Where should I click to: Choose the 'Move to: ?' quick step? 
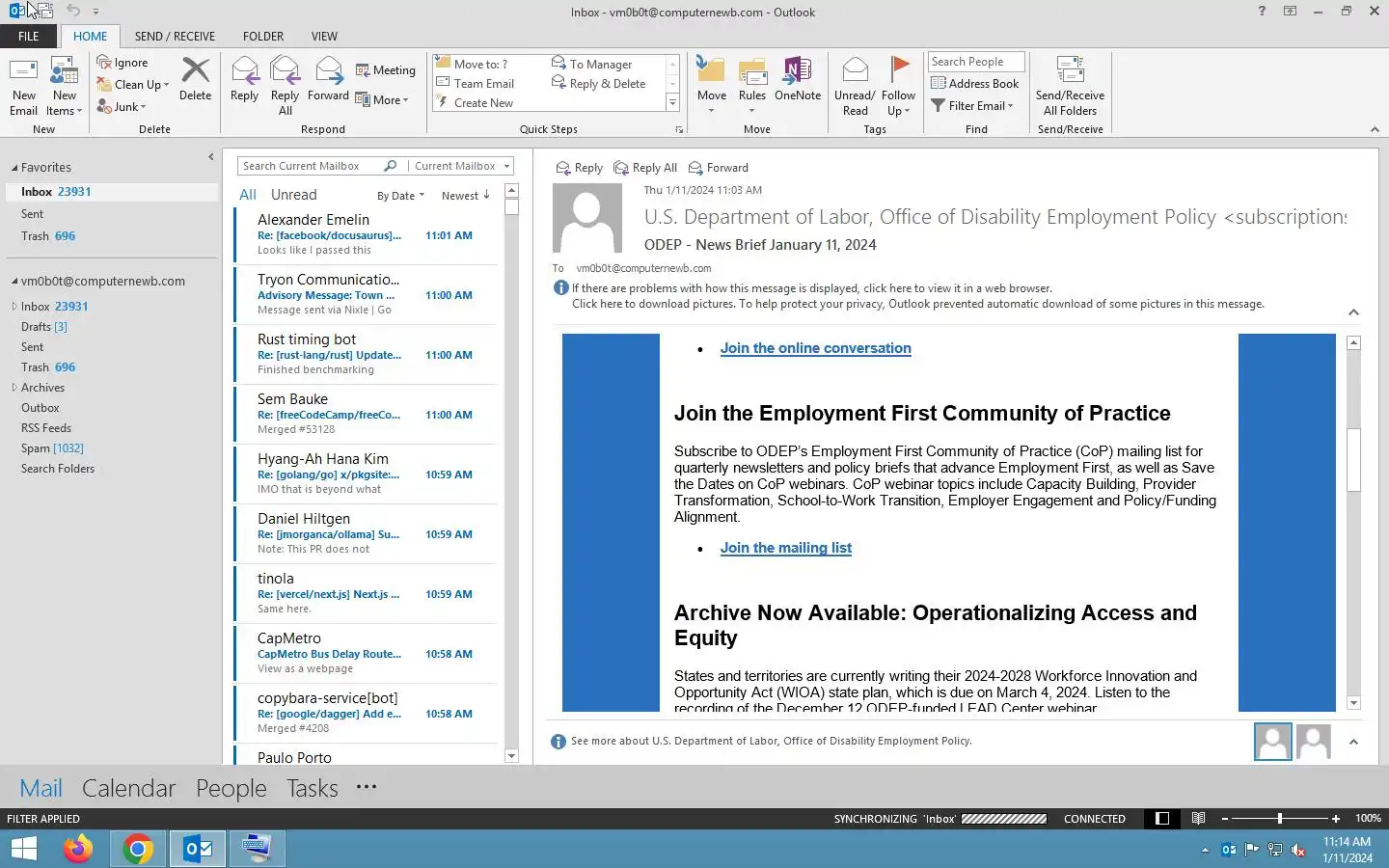[480, 64]
